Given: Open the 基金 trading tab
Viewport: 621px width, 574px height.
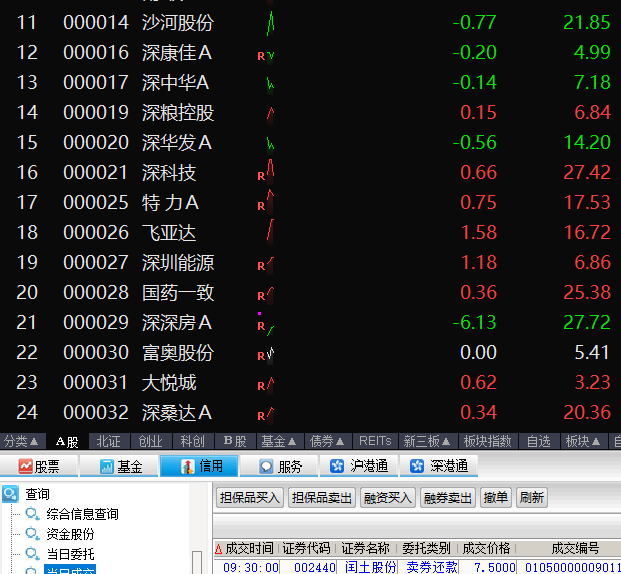Looking at the screenshot, I should [119, 466].
